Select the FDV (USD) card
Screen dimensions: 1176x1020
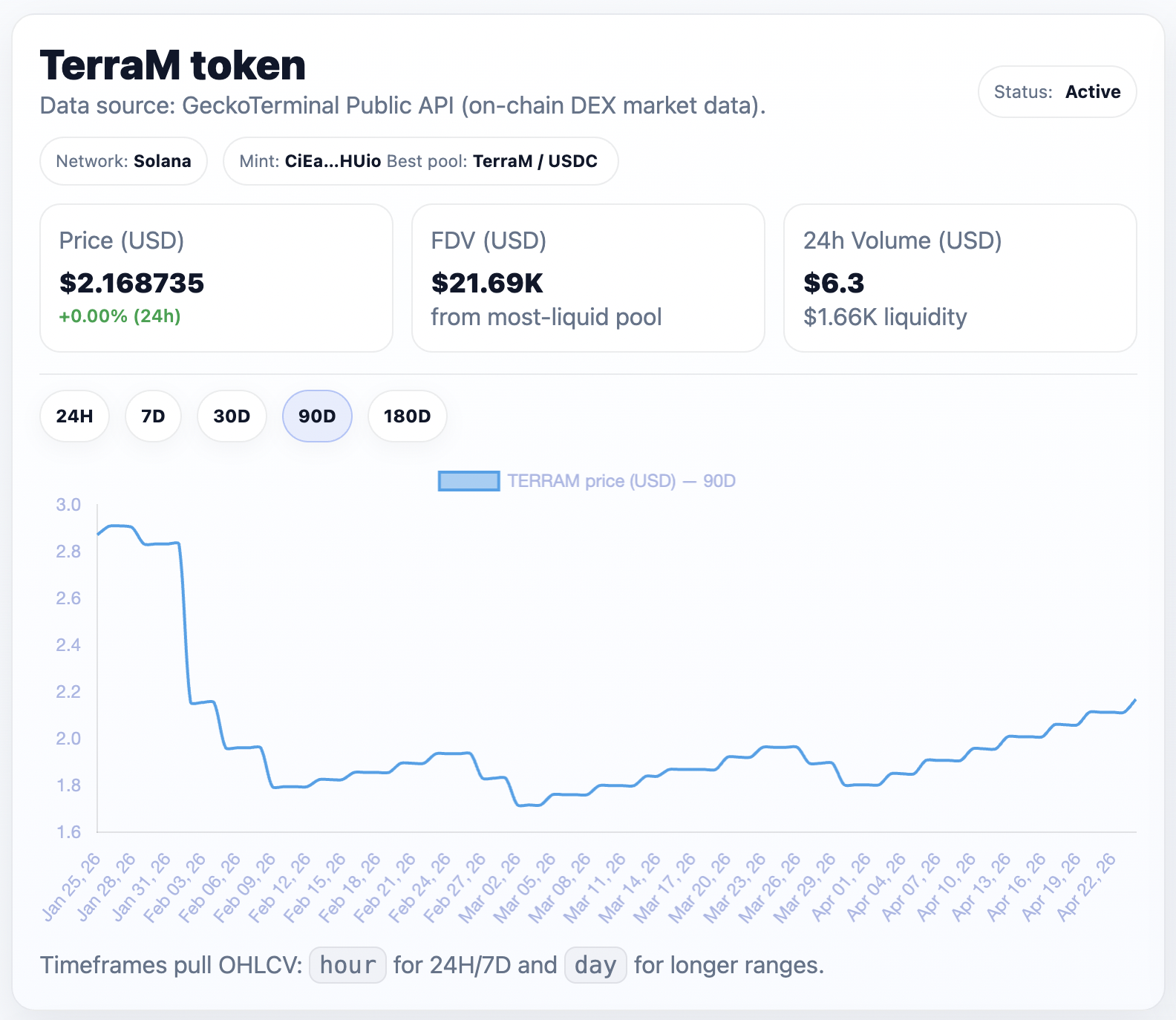coord(588,278)
